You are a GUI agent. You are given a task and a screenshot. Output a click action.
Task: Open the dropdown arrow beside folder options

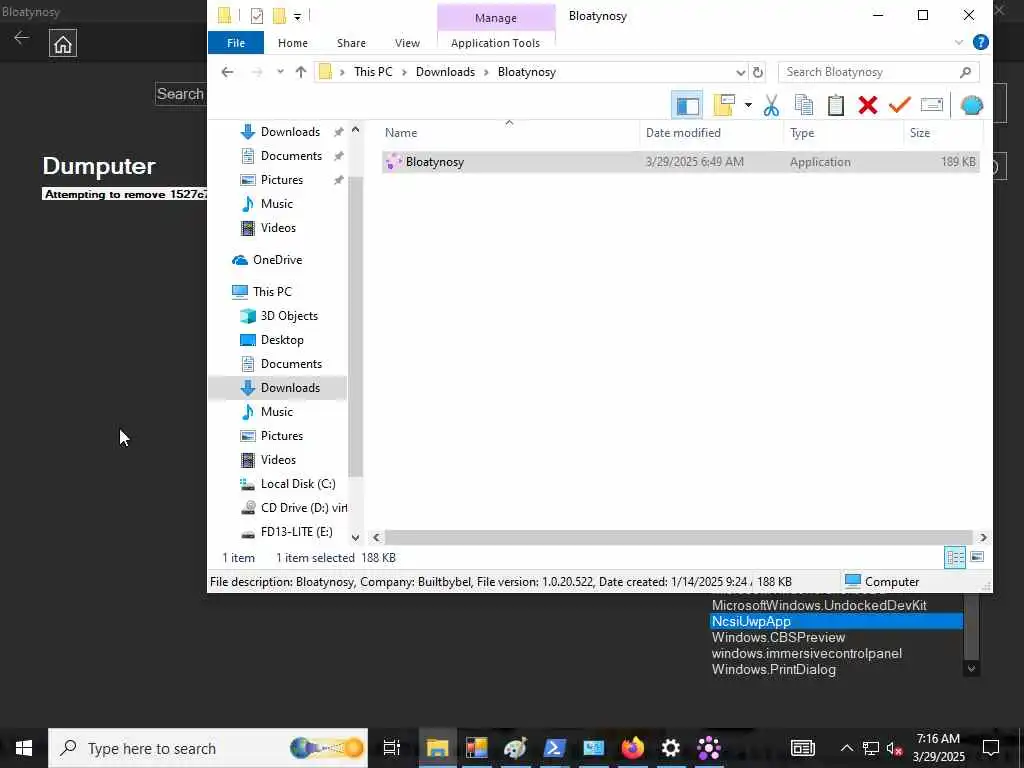(x=748, y=105)
